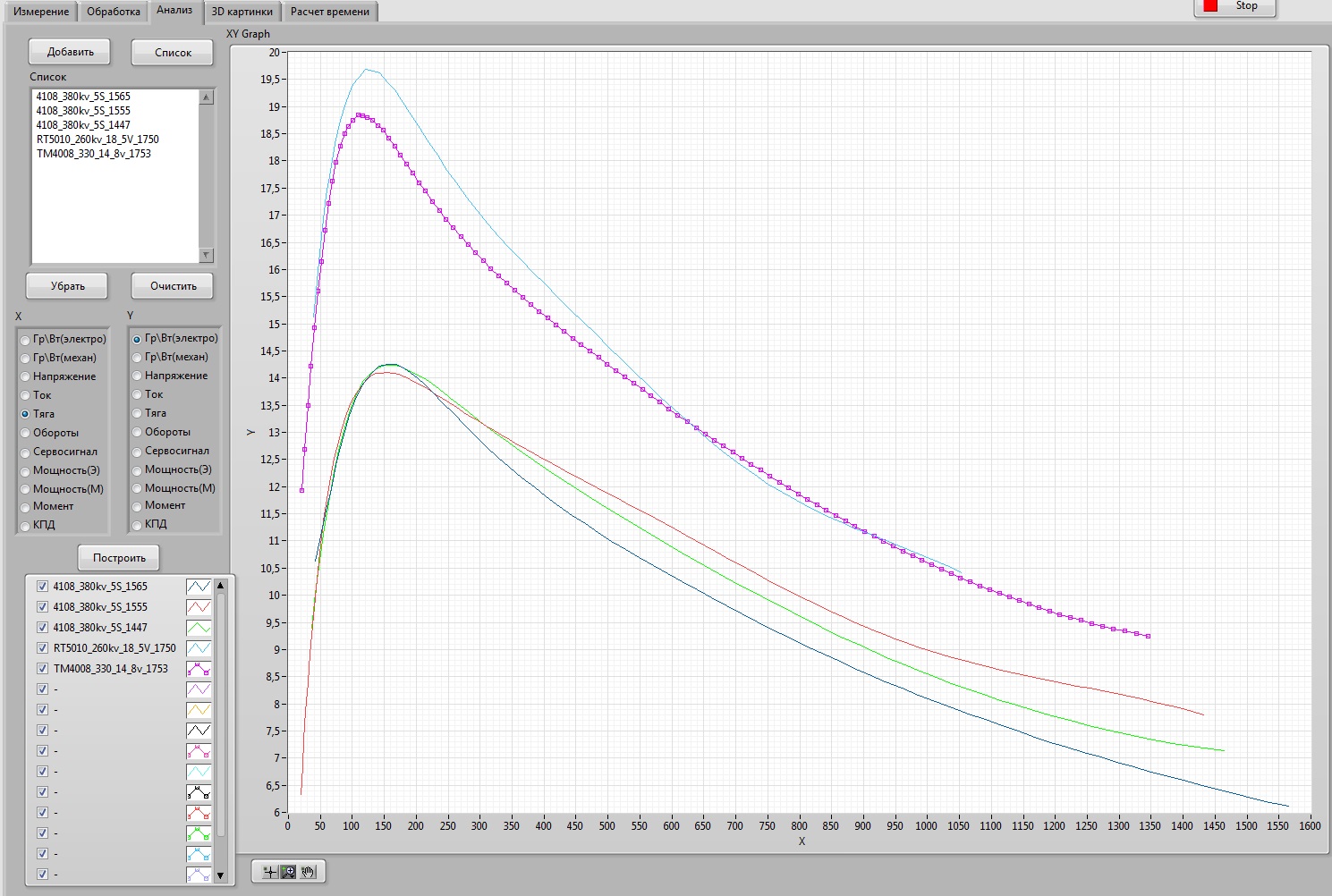Open plot style icon for RT5010_260kv_18_5V_1750
Viewport: 1332px width, 896px height.
coord(199,648)
